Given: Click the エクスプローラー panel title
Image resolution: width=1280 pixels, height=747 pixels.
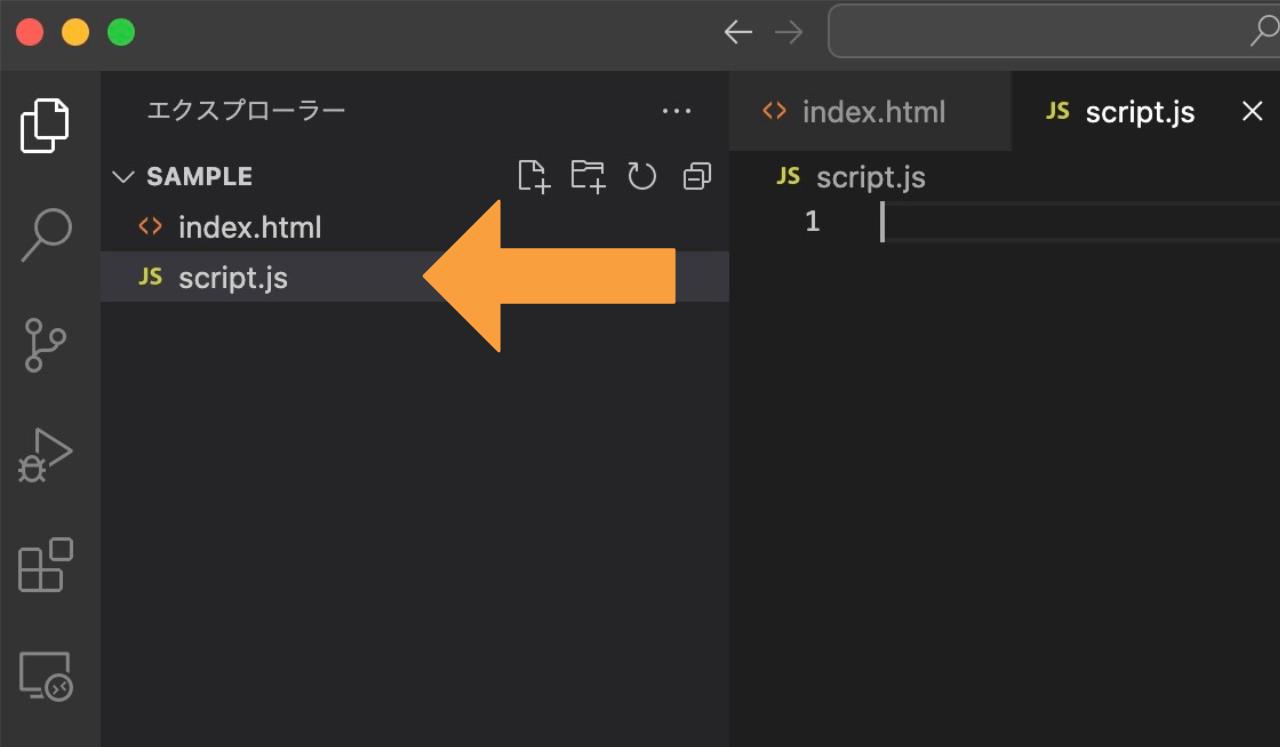Looking at the screenshot, I should (246, 111).
